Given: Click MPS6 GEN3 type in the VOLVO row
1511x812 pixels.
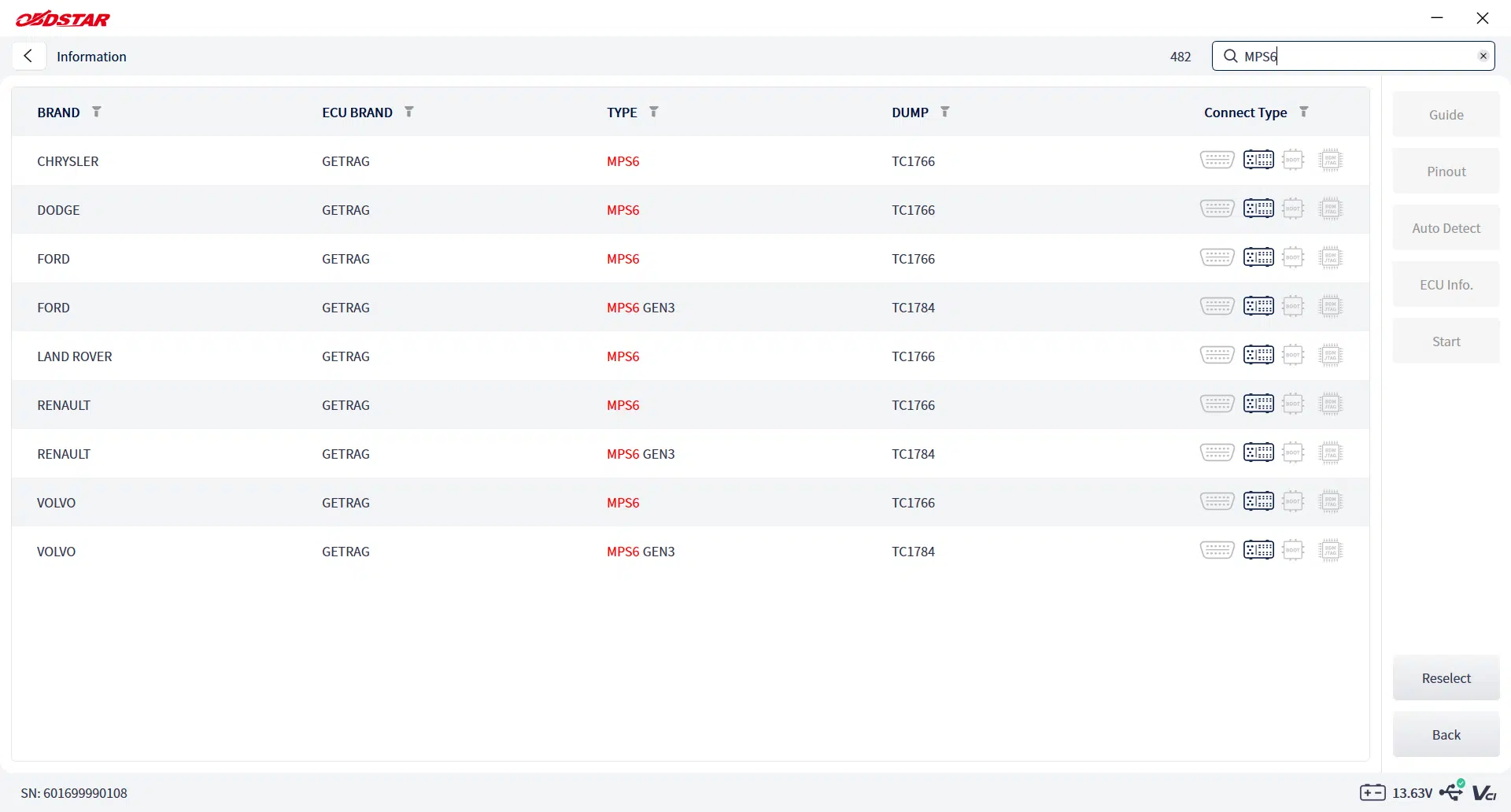Looking at the screenshot, I should point(641,552).
